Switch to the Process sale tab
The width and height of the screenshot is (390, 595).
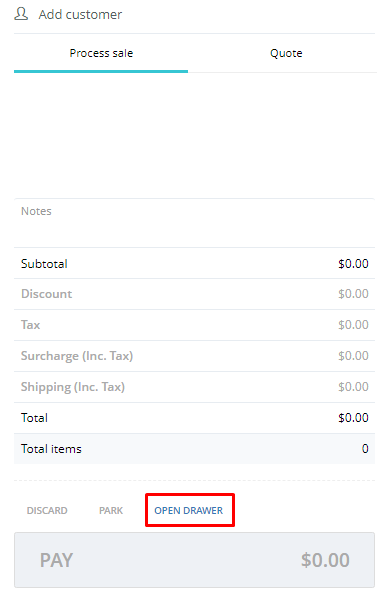(x=101, y=53)
